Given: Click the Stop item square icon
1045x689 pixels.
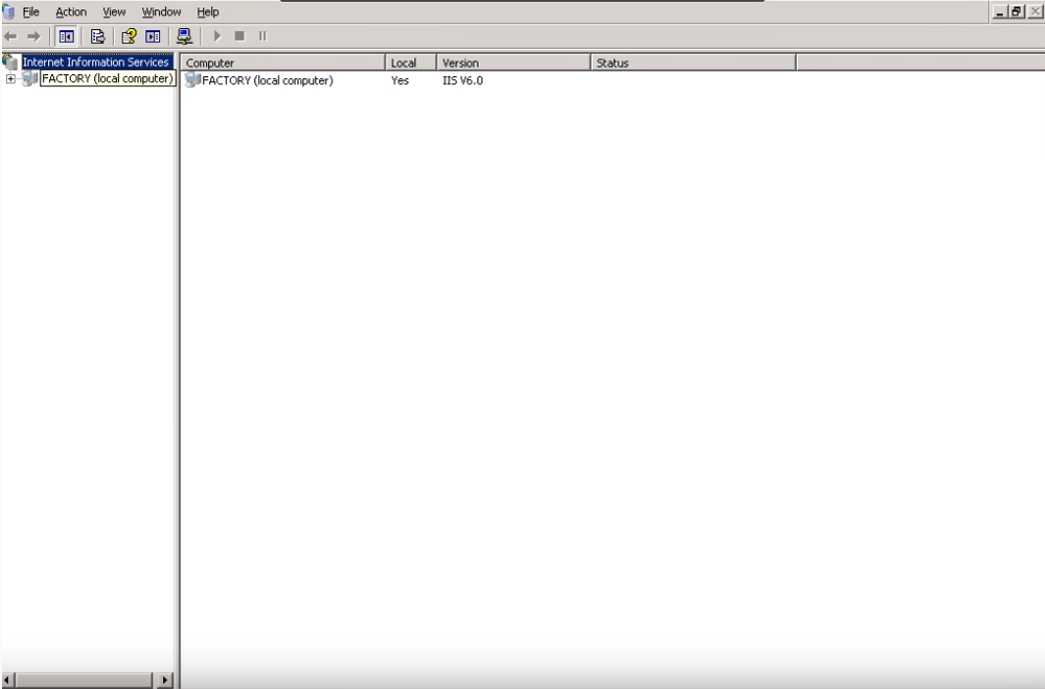Looking at the screenshot, I should coord(240,36).
